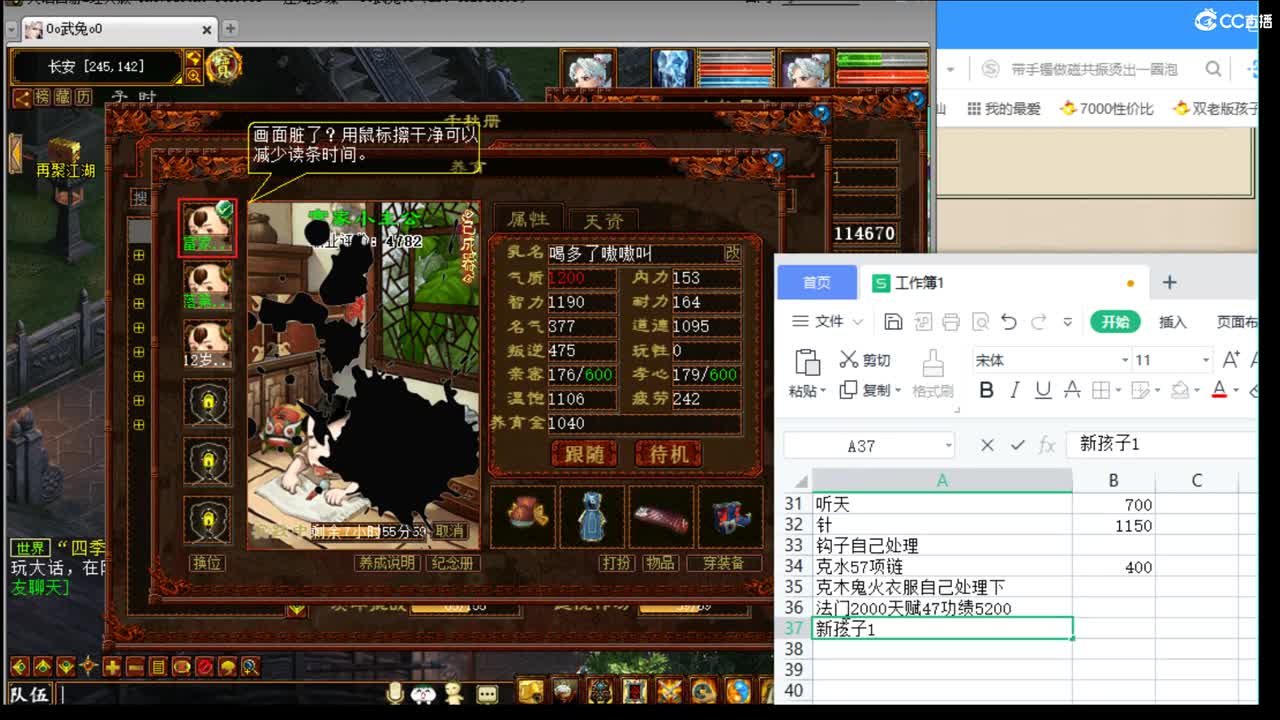Click the chat bubble icon in game bar
This screenshot has height=720, width=1280.
(487, 693)
